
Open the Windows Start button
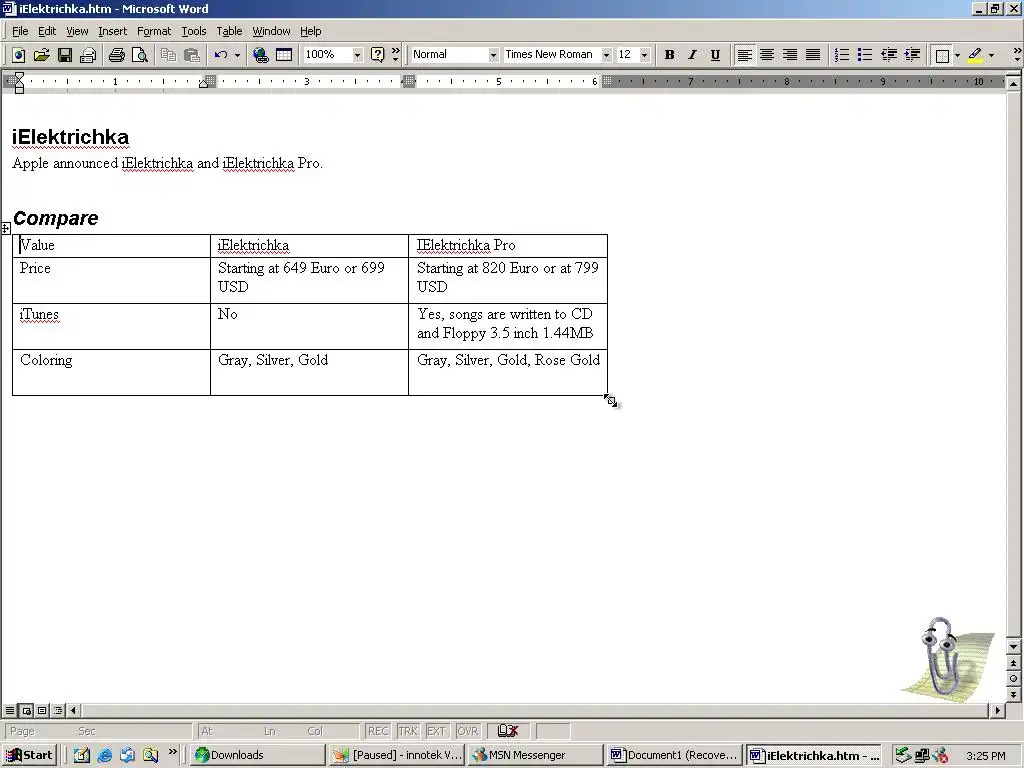(x=29, y=755)
